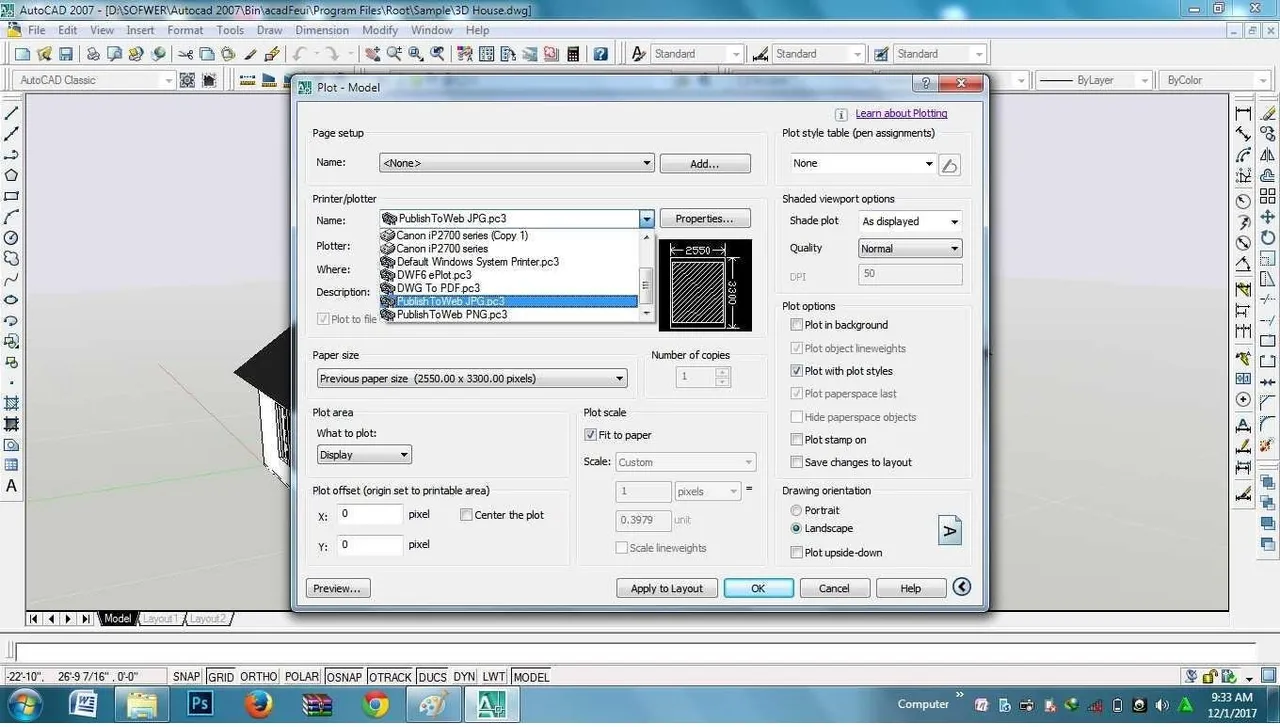The image size is (1280, 727).
Task: Click the Cut scissors icon
Action: pos(186,54)
